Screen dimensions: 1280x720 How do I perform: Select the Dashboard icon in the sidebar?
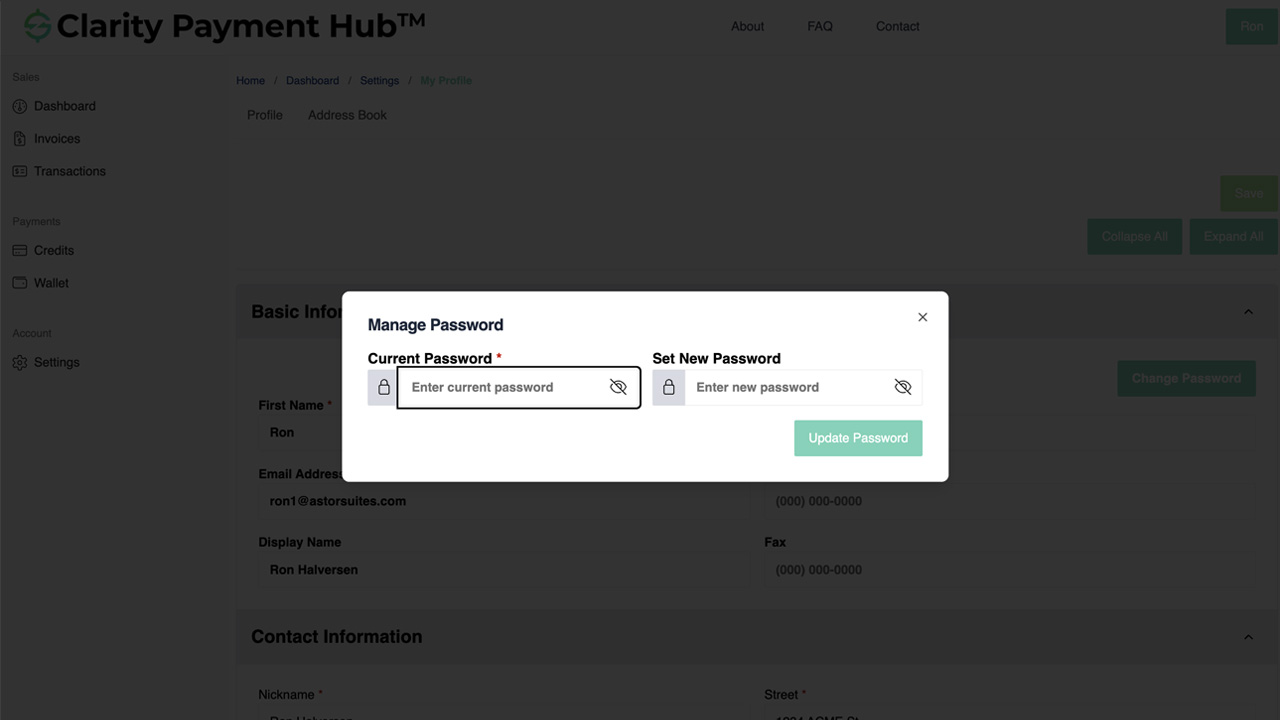(18, 106)
